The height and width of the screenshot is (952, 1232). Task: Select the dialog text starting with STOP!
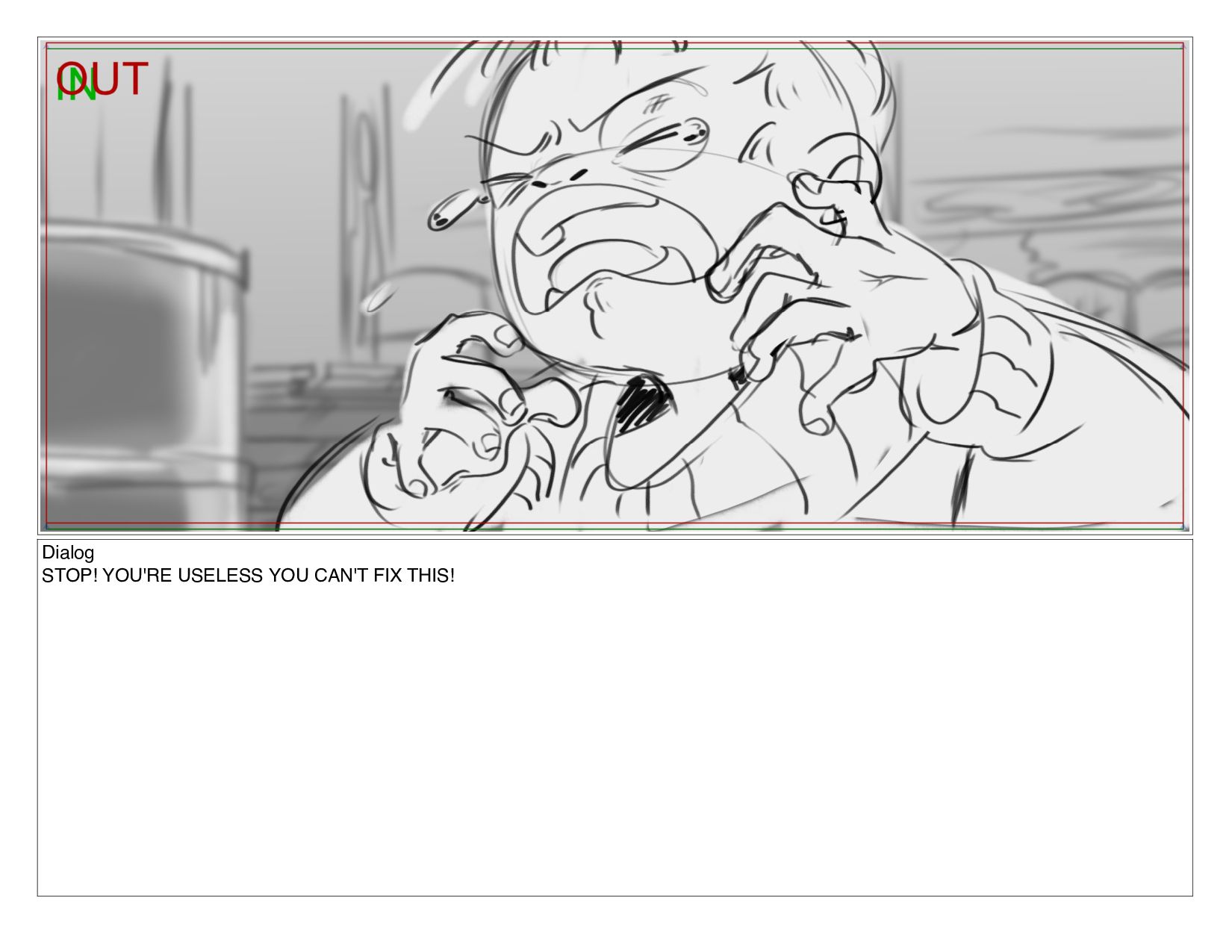click(x=248, y=576)
